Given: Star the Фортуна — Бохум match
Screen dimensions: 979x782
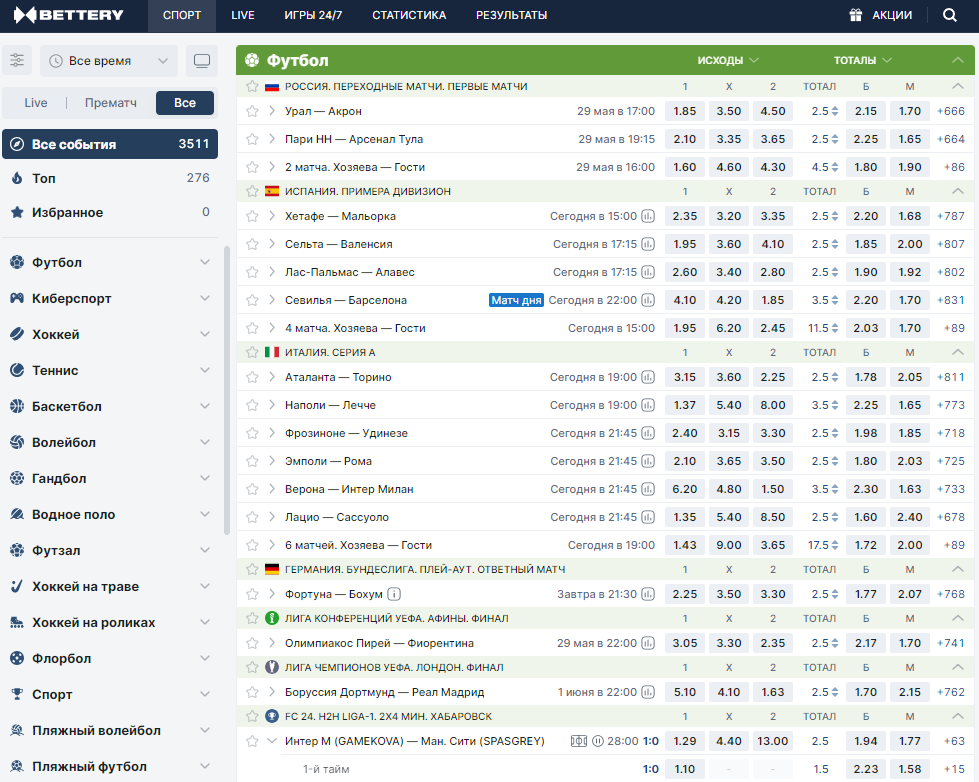Looking at the screenshot, I should click(x=252, y=594).
